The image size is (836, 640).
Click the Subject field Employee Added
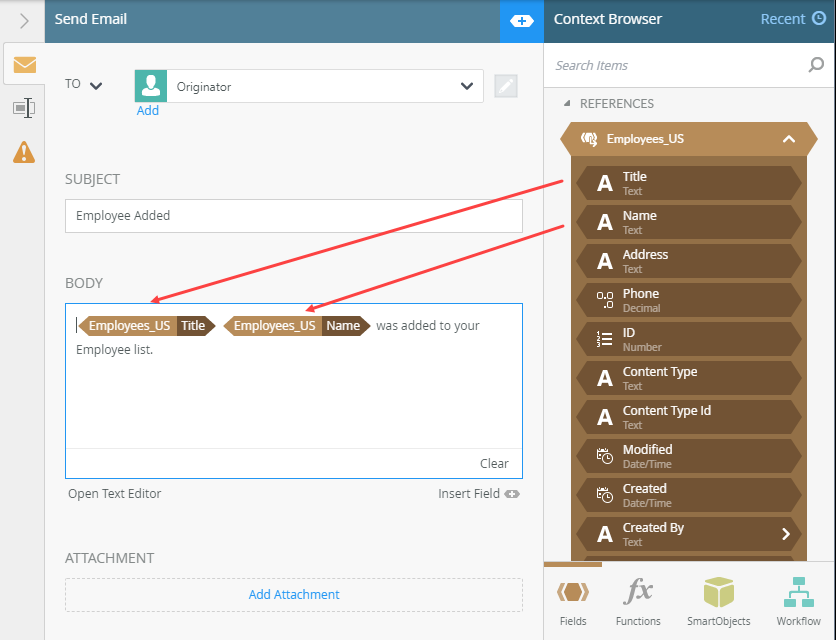294,216
